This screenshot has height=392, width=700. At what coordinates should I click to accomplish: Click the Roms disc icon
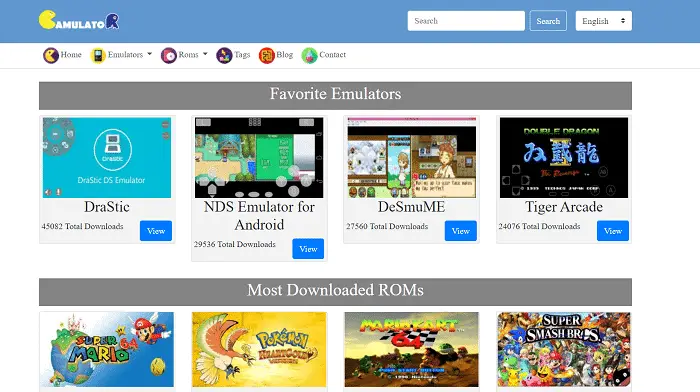pos(169,55)
